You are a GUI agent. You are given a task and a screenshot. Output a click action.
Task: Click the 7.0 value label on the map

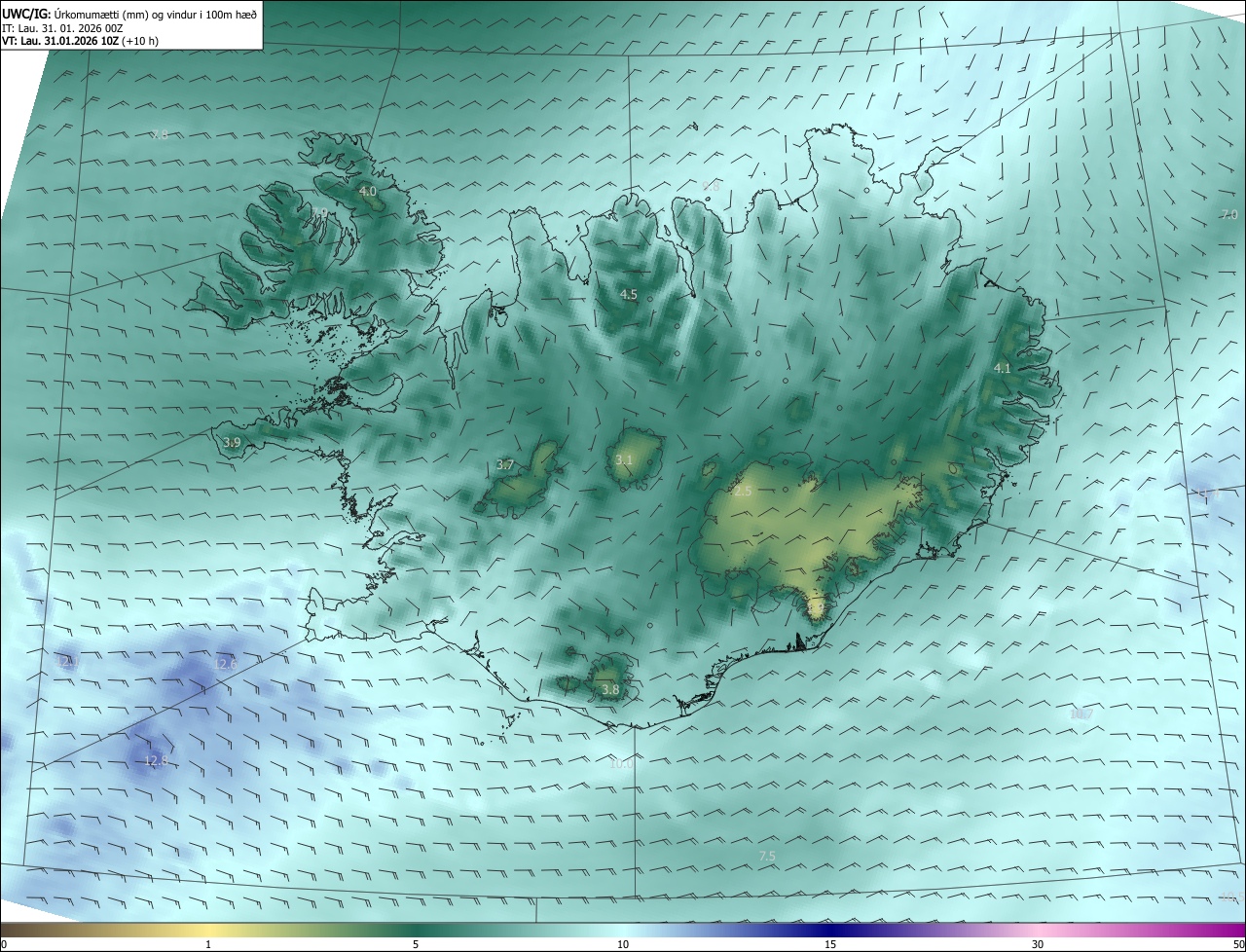[1228, 214]
